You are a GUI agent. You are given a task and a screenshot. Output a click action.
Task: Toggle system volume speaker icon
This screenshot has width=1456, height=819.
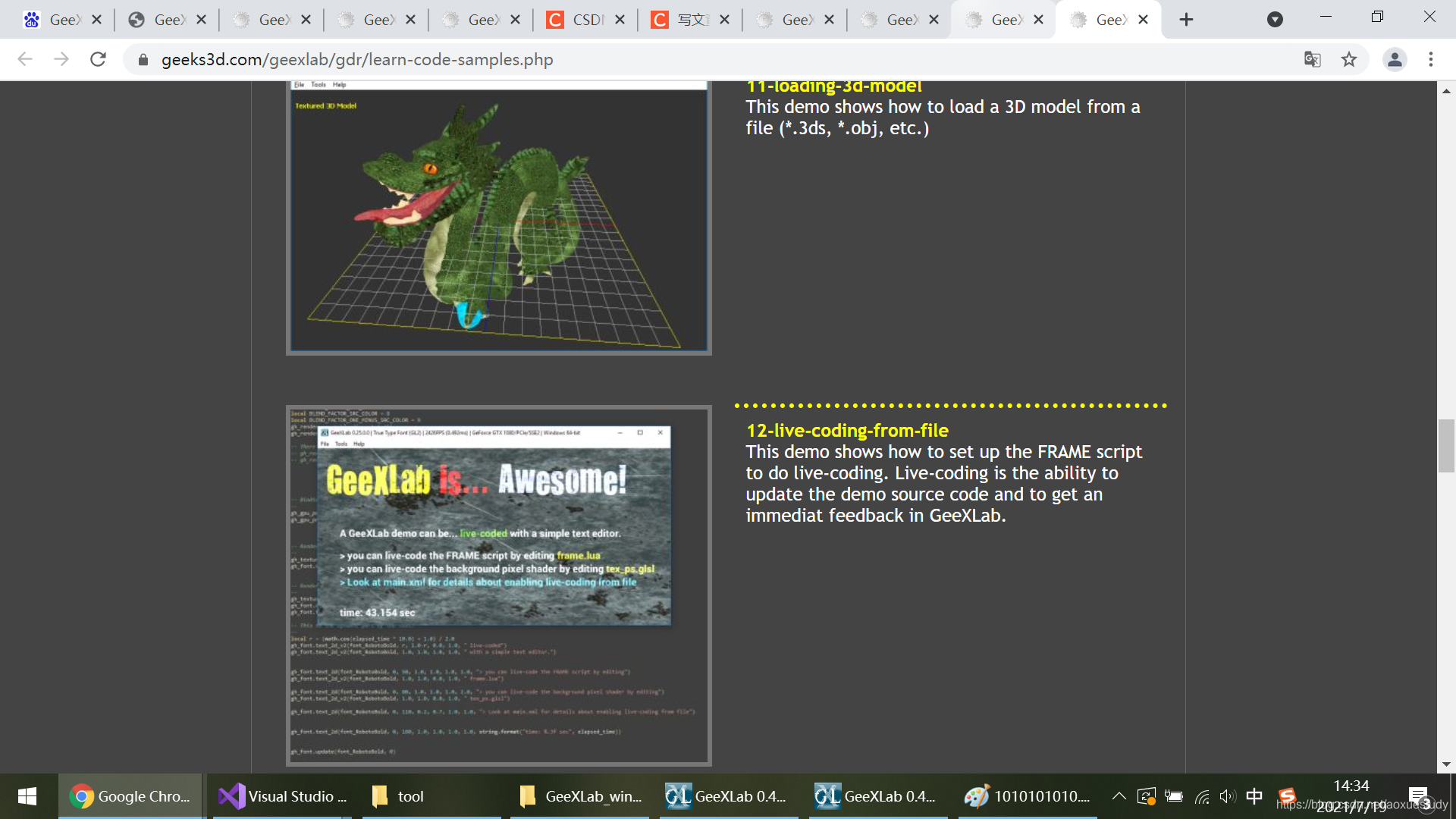pyautogui.click(x=1227, y=796)
